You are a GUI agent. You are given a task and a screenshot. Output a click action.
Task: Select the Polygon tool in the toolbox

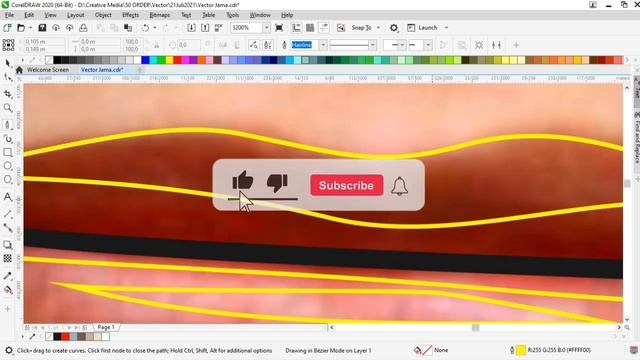[x=8, y=180]
